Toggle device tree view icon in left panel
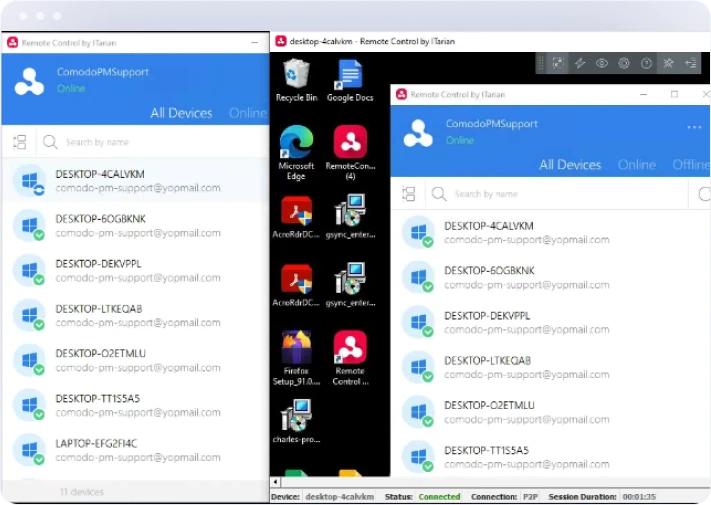 tap(19, 142)
